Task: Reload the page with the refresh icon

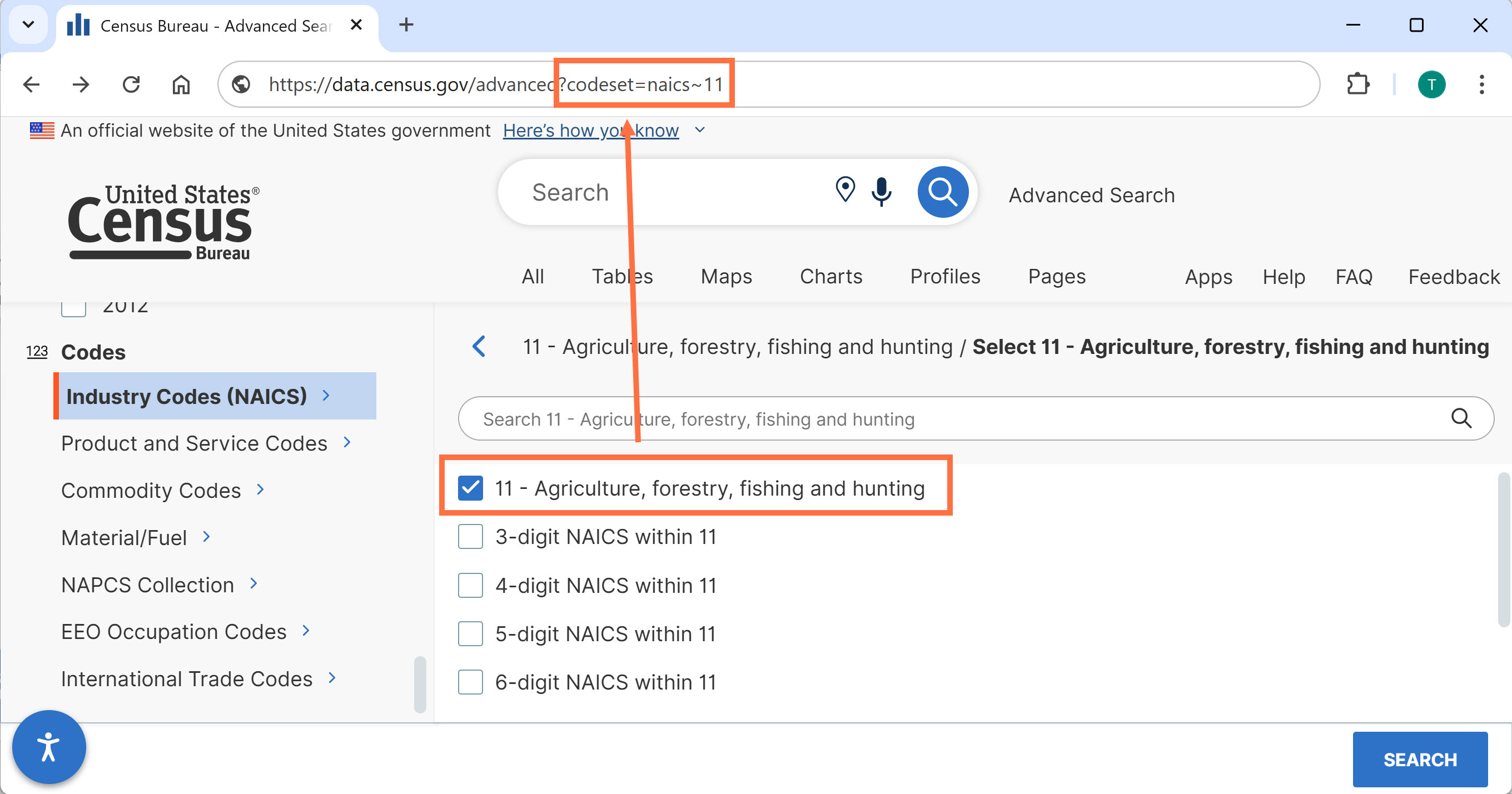Action: [131, 84]
